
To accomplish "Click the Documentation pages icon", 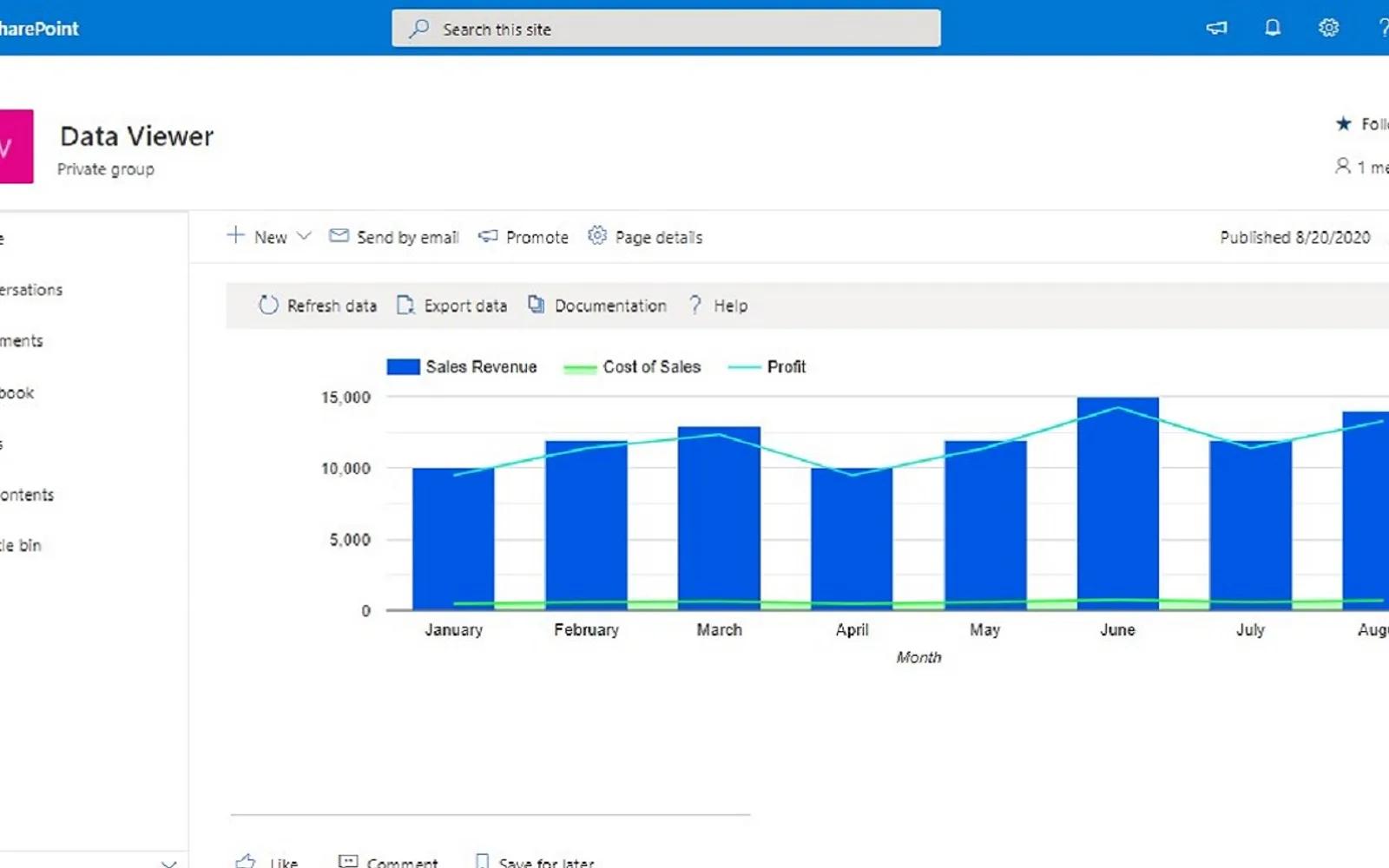I will (537, 305).
